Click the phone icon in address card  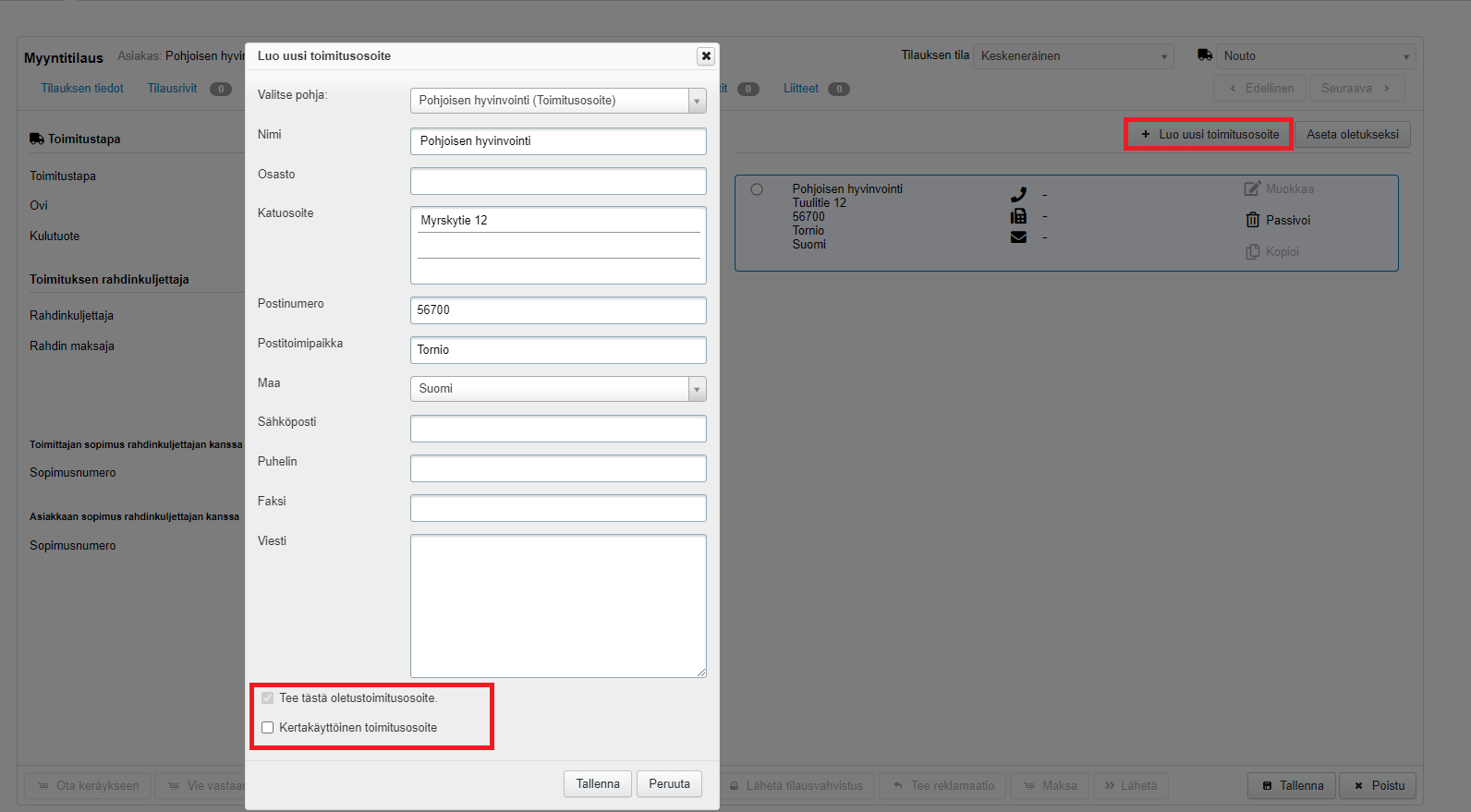(1018, 195)
